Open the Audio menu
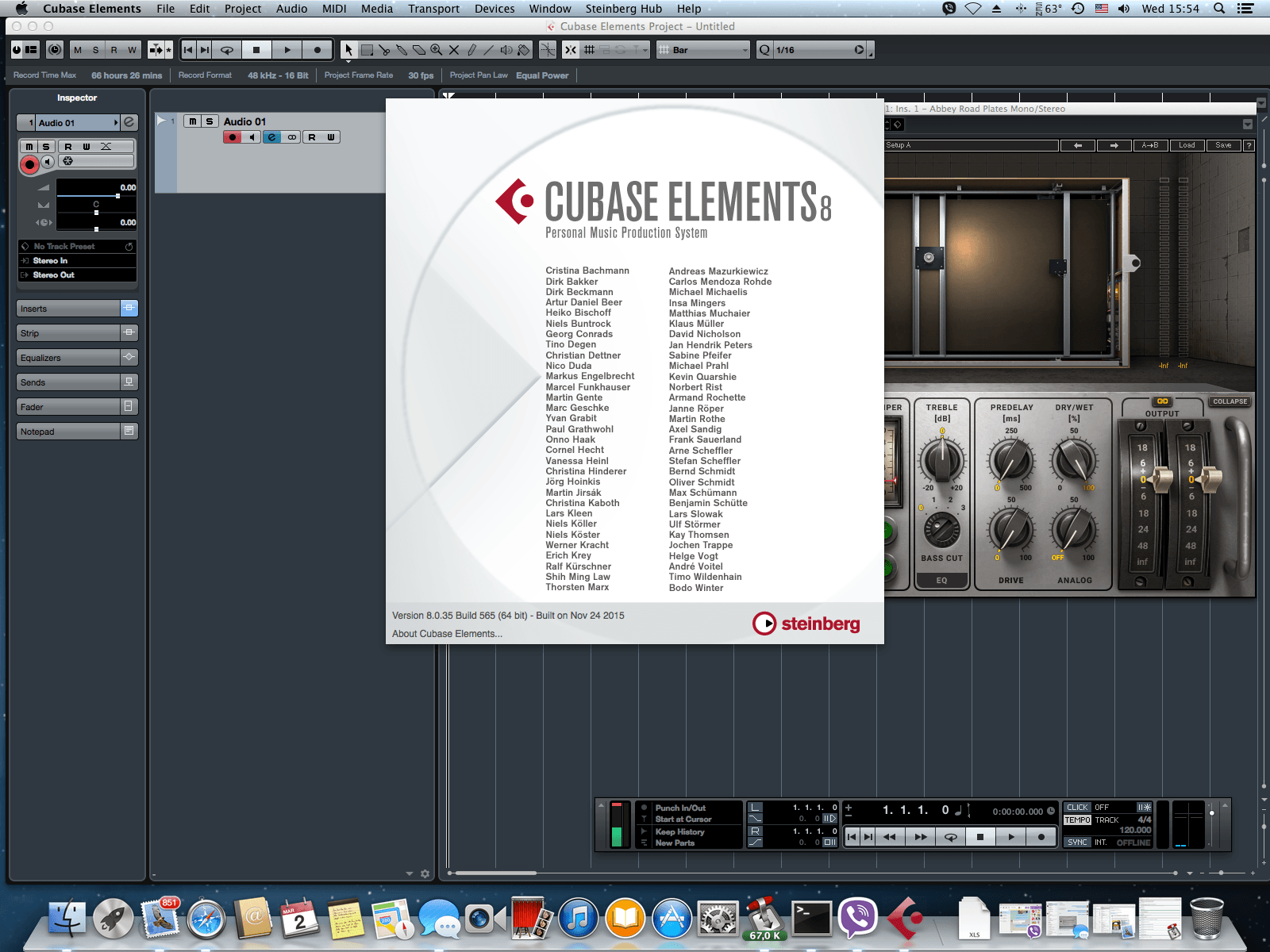 tap(291, 9)
